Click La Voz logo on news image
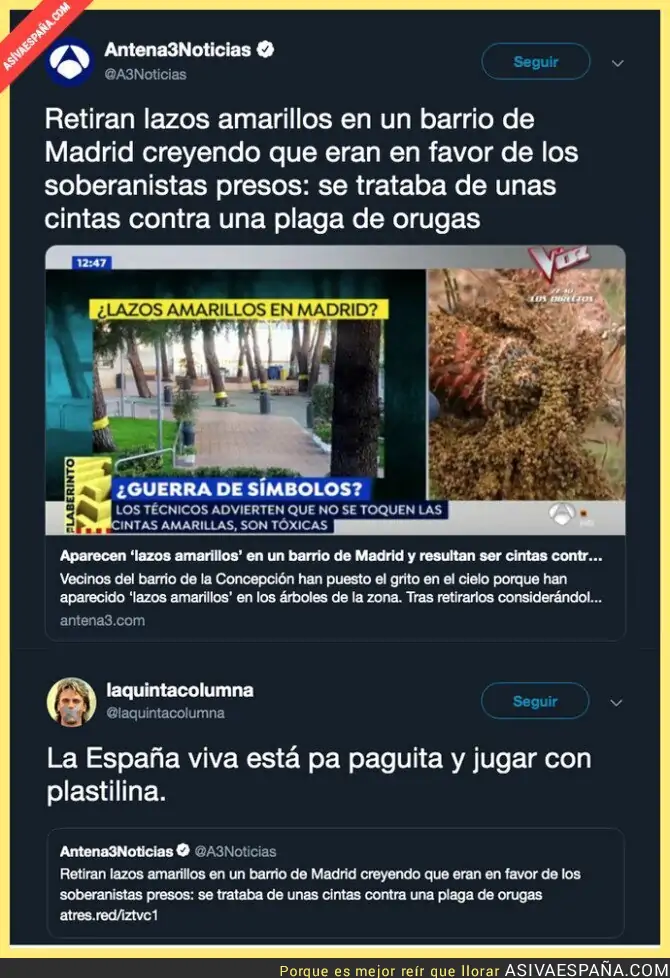The height and width of the screenshot is (978, 670). pyautogui.click(x=558, y=263)
